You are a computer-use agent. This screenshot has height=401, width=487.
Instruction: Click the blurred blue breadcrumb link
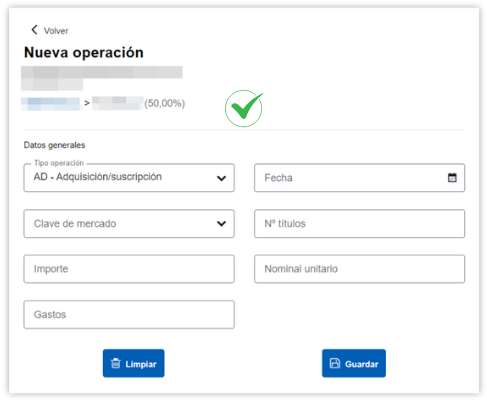tap(50, 104)
